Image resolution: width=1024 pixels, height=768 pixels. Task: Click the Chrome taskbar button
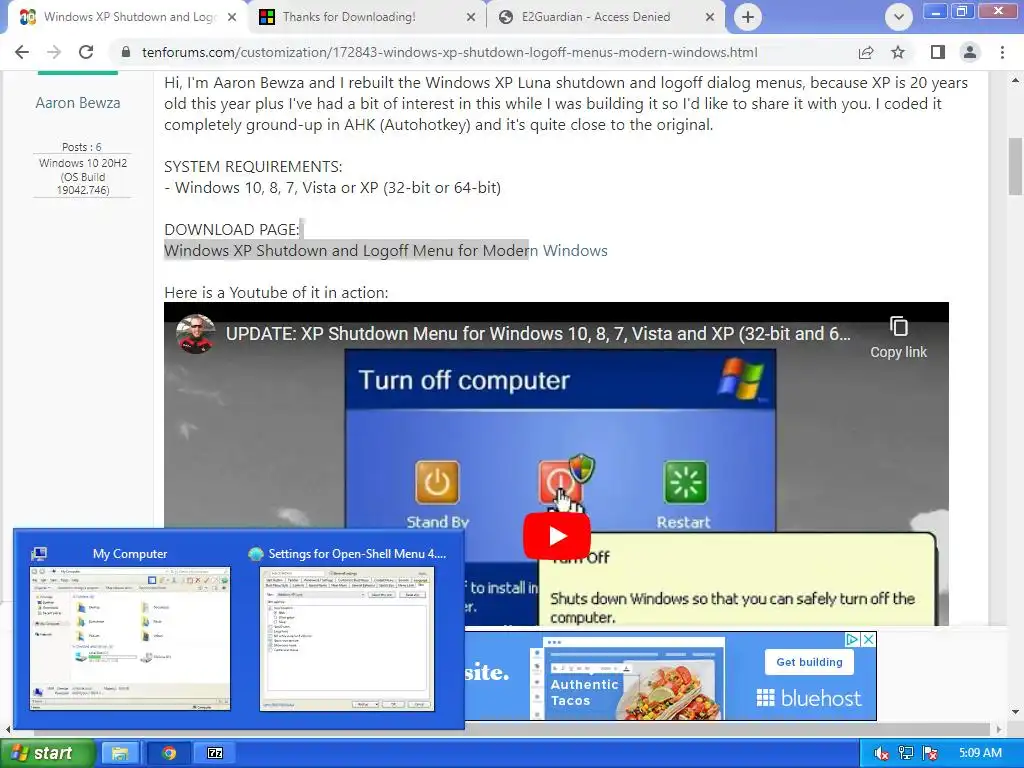click(x=169, y=753)
